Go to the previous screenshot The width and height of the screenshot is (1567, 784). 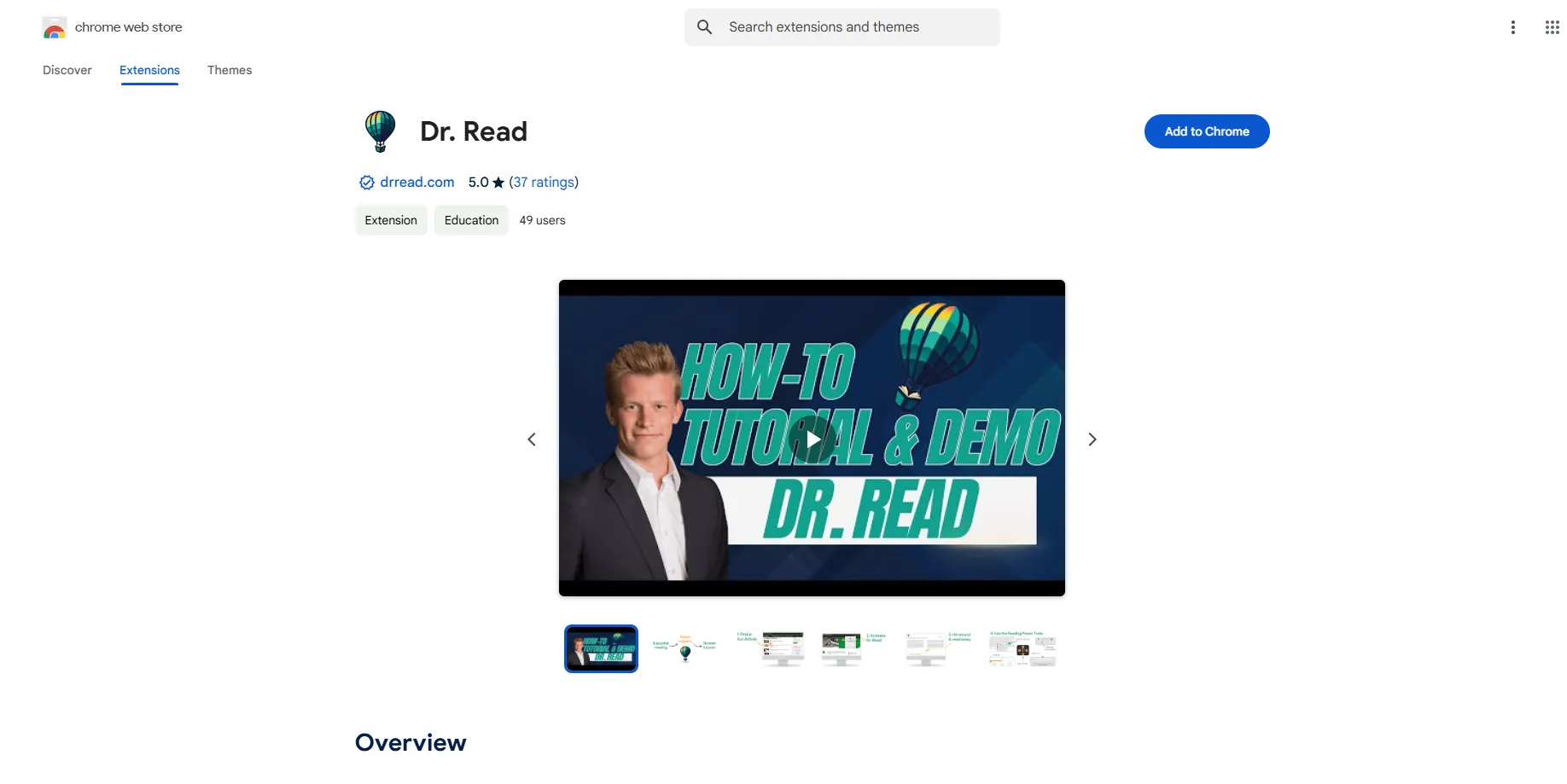pos(531,438)
